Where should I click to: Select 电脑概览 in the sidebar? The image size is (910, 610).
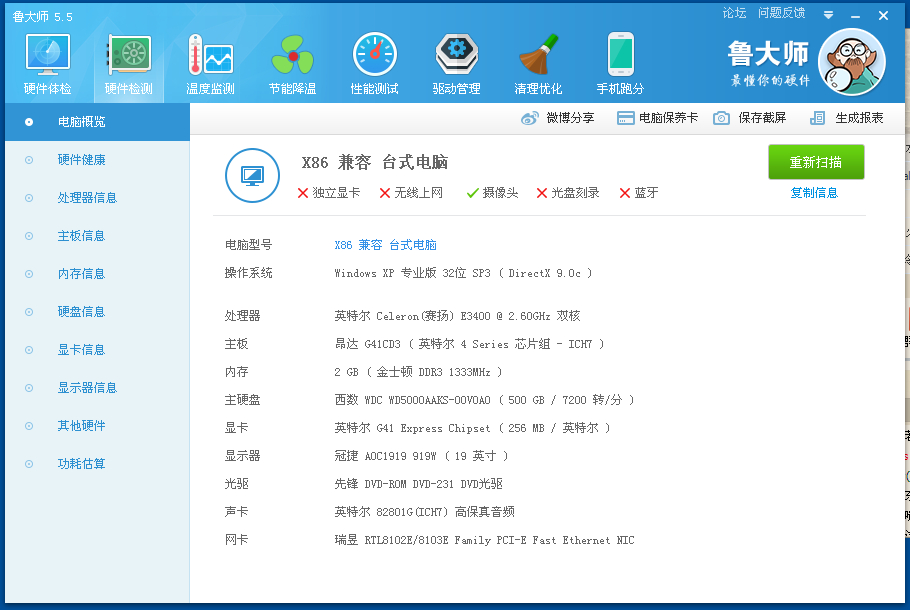point(98,122)
